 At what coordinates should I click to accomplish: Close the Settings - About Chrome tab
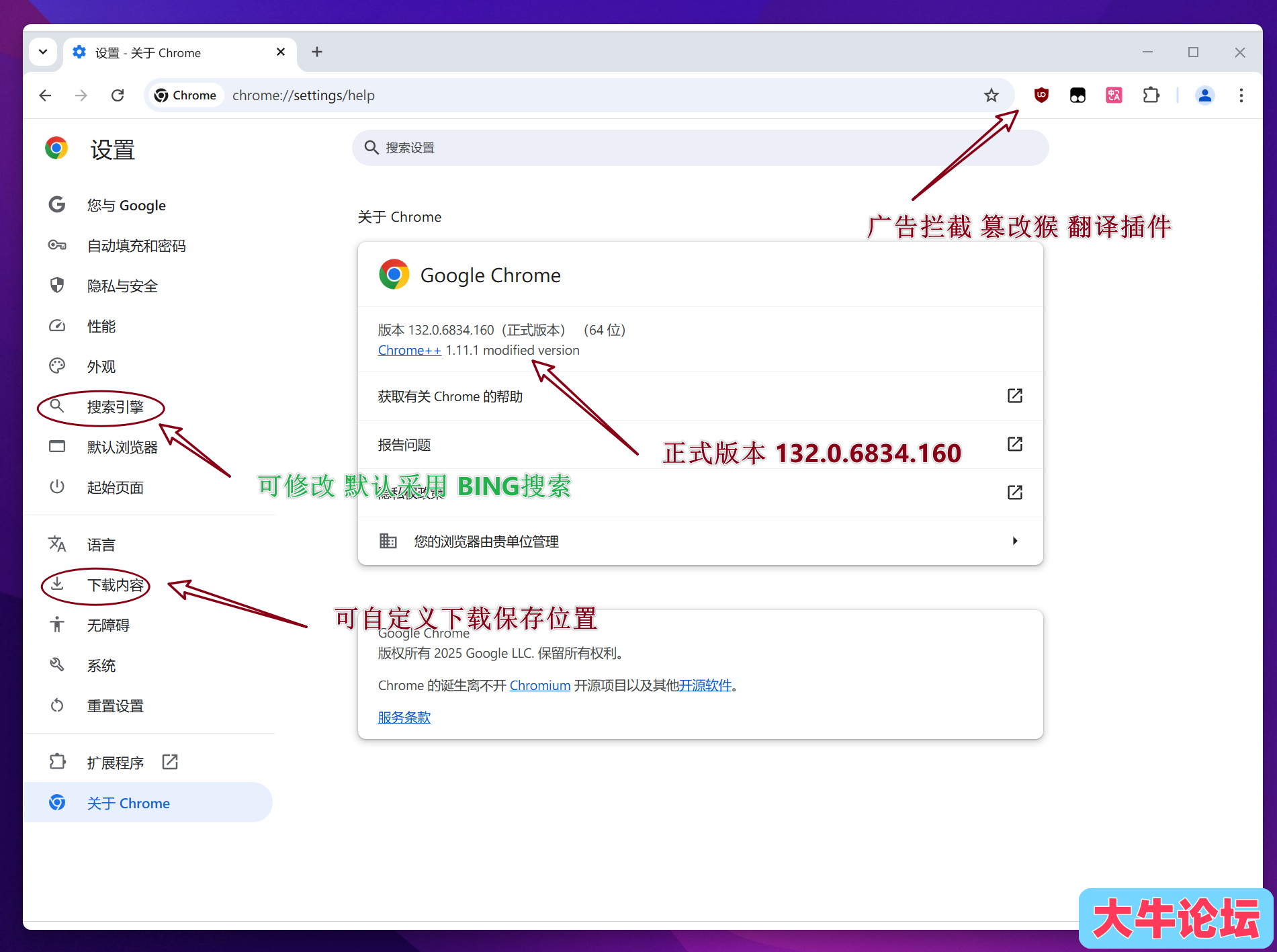coord(281,52)
